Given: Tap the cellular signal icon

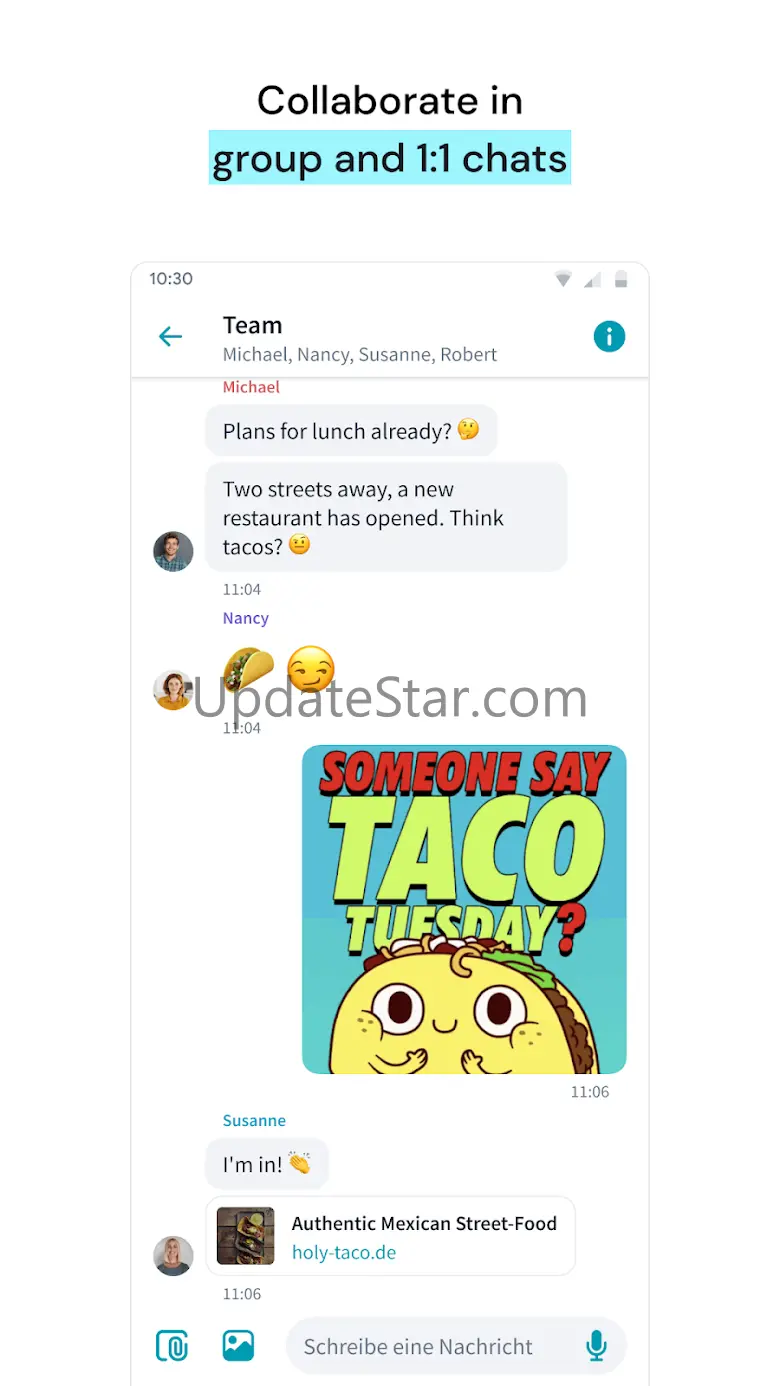Looking at the screenshot, I should (x=593, y=279).
